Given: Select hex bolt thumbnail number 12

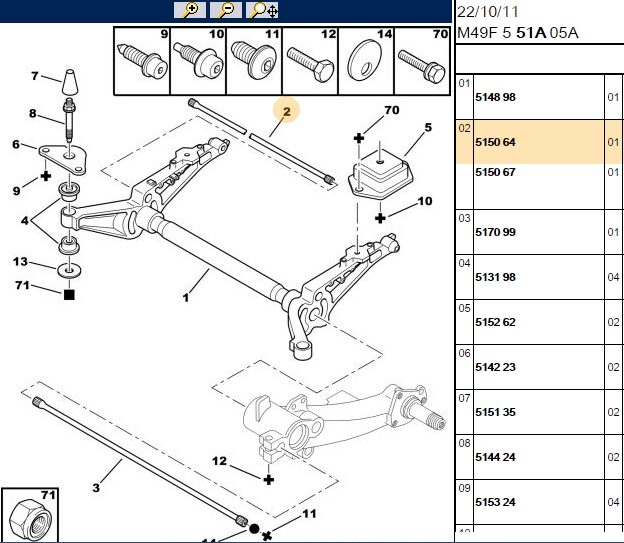Looking at the screenshot, I should [x=310, y=61].
